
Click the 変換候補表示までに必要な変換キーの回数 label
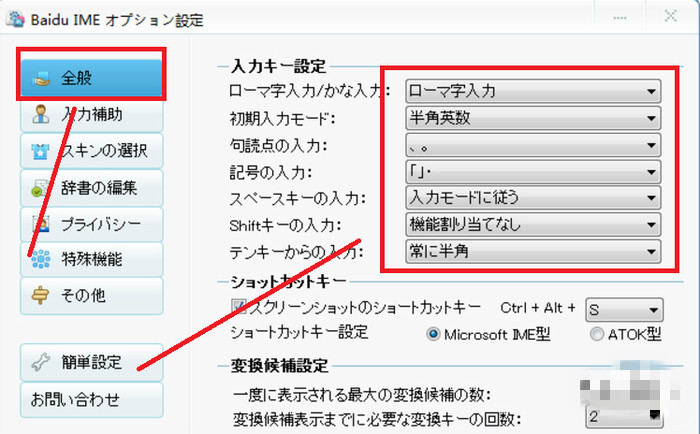tap(377, 419)
